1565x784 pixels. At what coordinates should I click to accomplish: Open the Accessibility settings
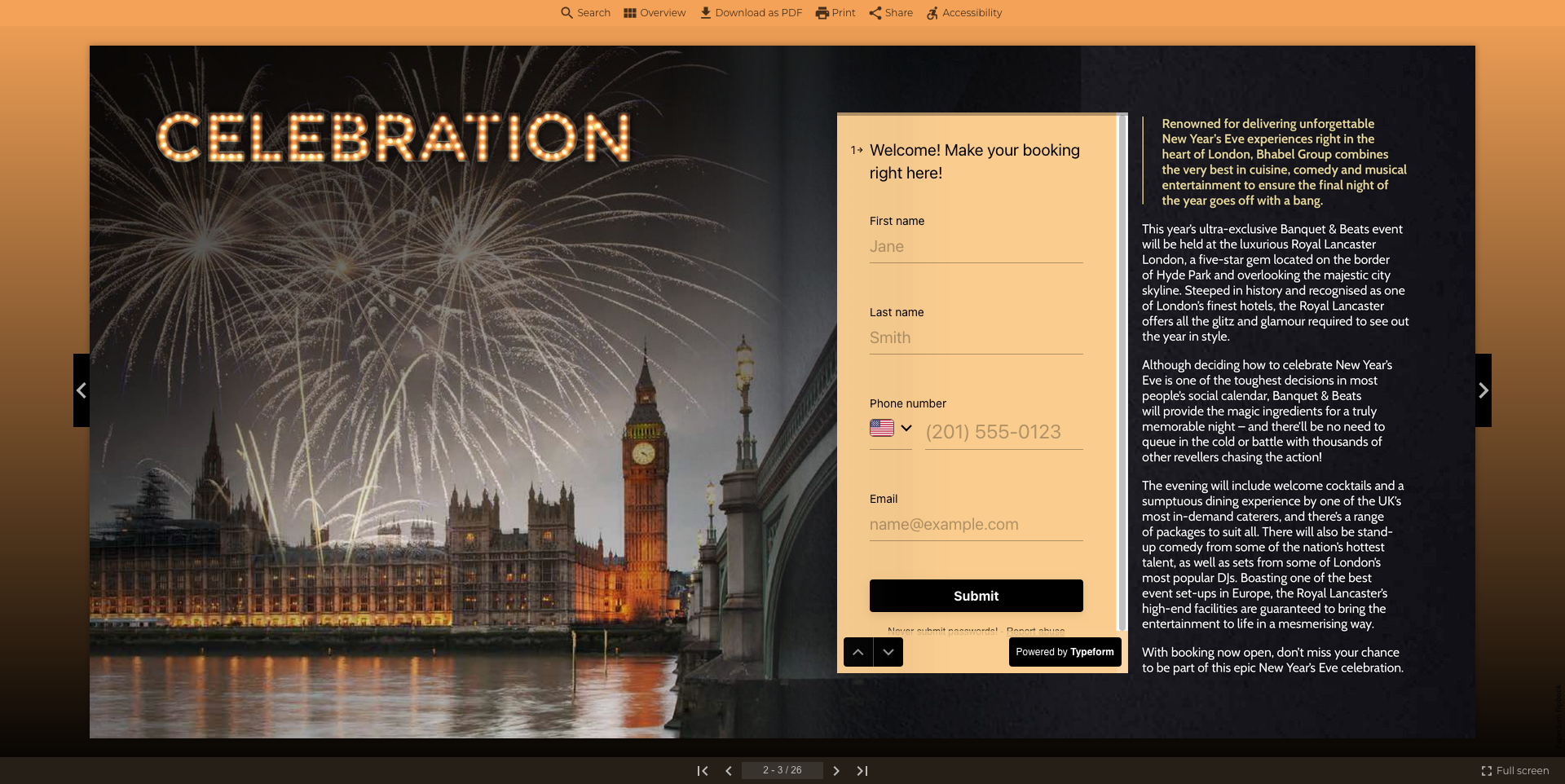click(x=963, y=12)
